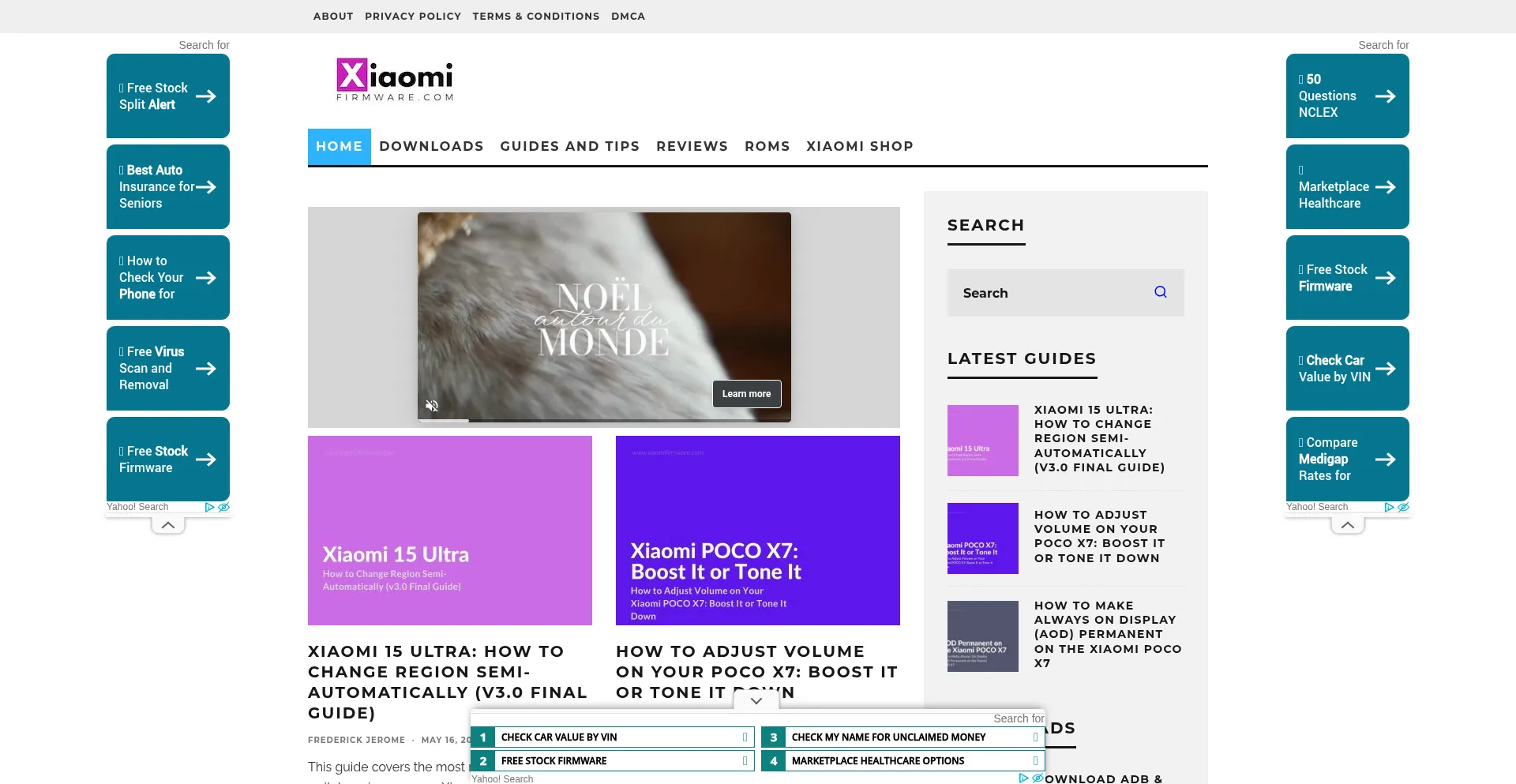Go to Guides and Tips menu

tap(569, 146)
